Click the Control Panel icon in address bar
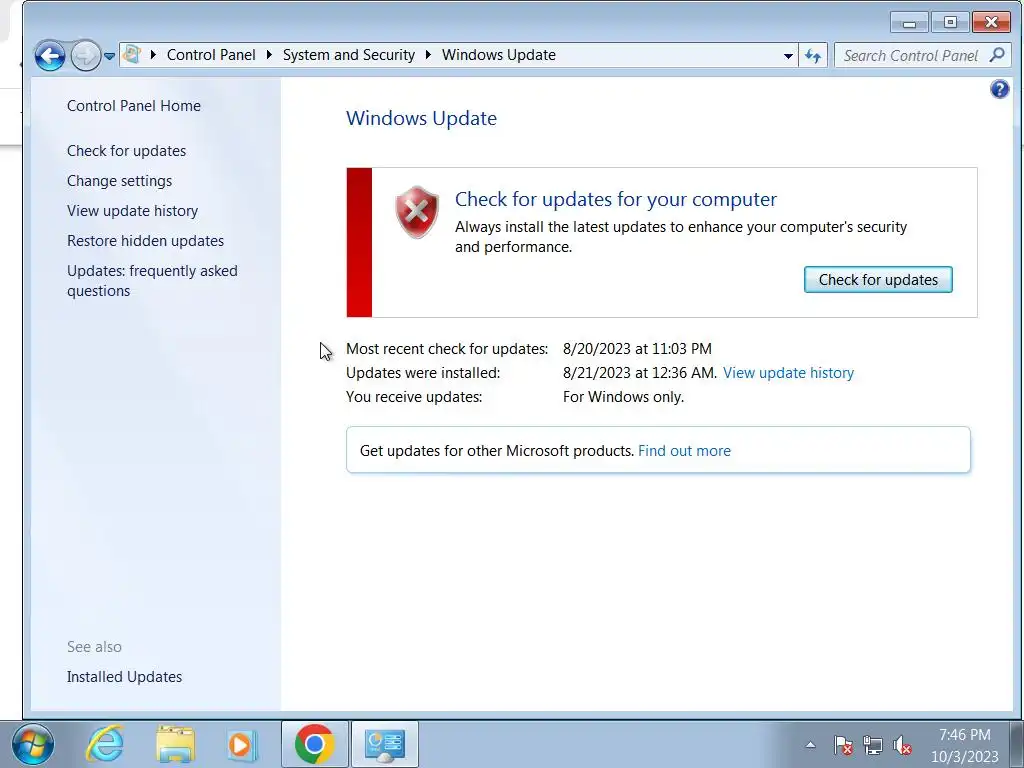 pyautogui.click(x=131, y=55)
